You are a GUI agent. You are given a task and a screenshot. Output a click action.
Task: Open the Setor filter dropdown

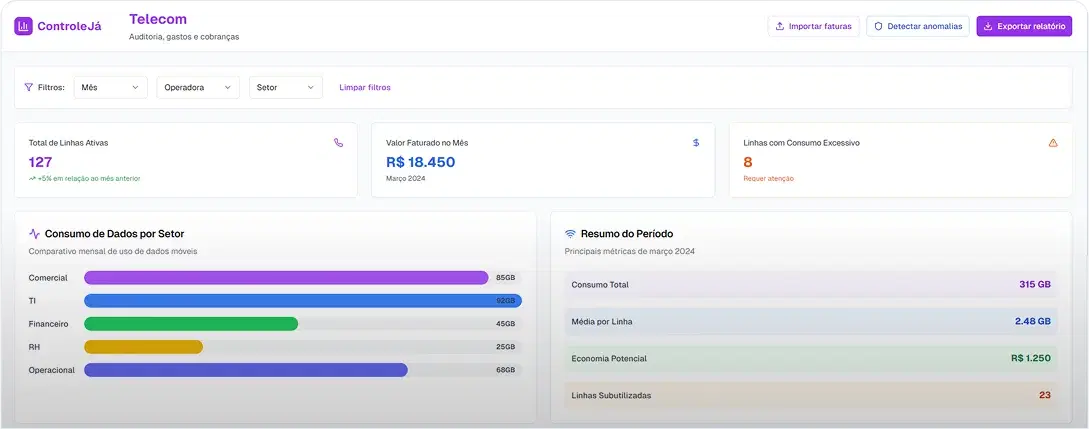click(x=285, y=88)
